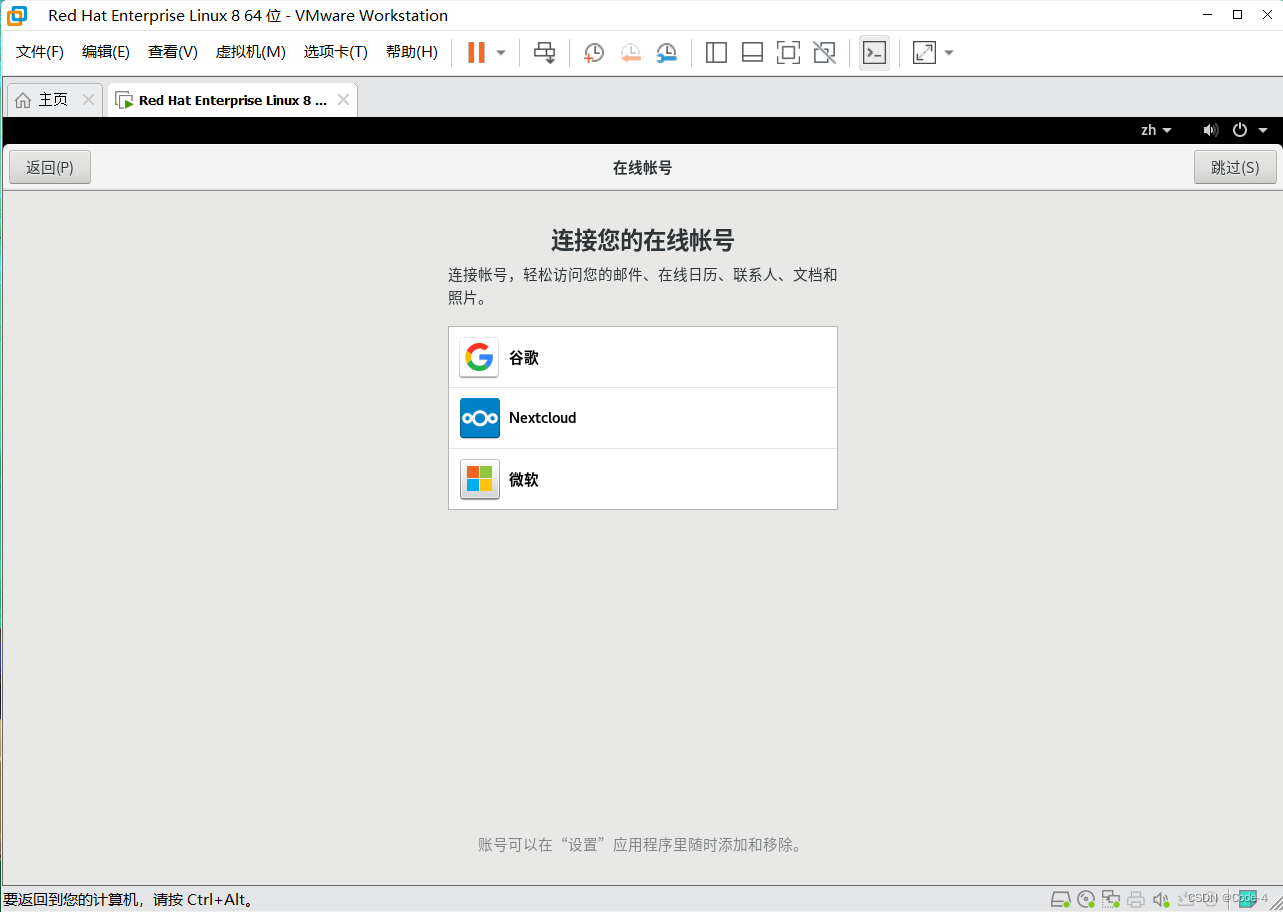1283x912 pixels.
Task: Click the VMware Workstation logo in title bar
Action: [17, 15]
